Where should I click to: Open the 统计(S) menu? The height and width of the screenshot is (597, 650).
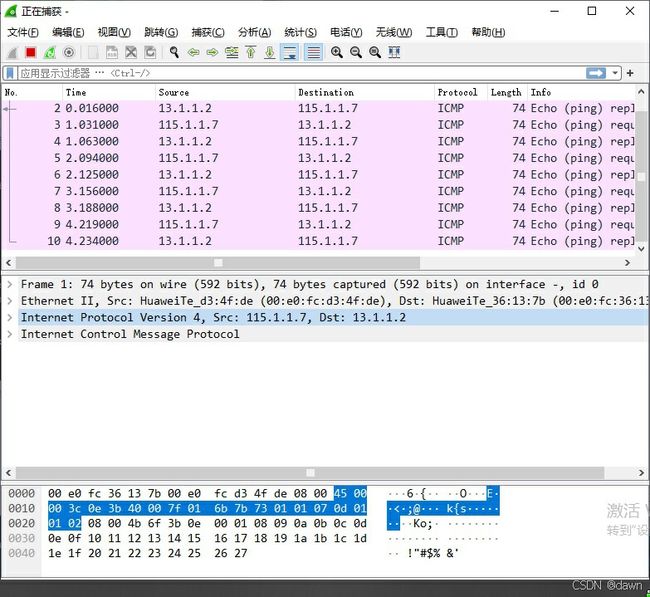point(301,32)
